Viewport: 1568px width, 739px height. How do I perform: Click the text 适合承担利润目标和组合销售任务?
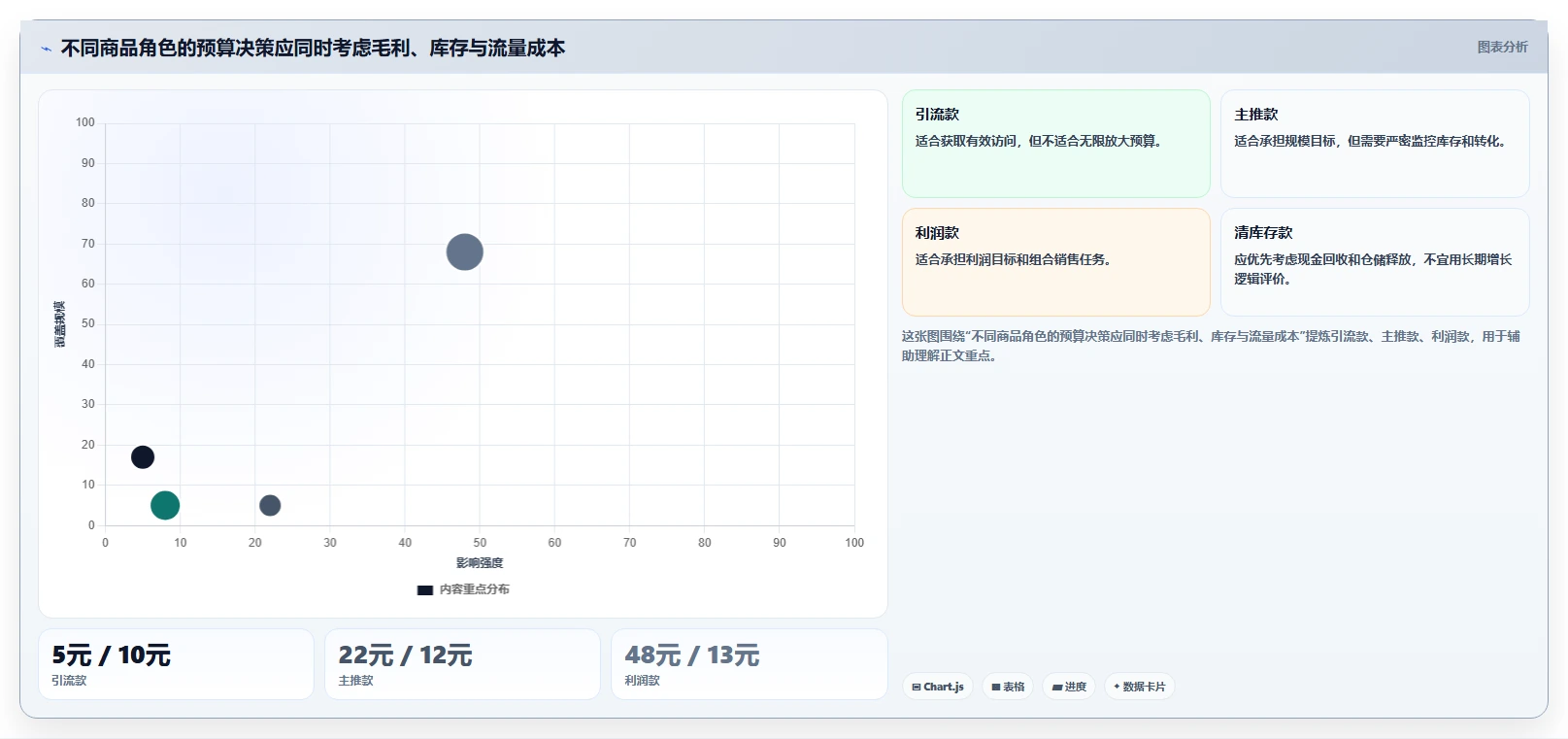point(1014,259)
